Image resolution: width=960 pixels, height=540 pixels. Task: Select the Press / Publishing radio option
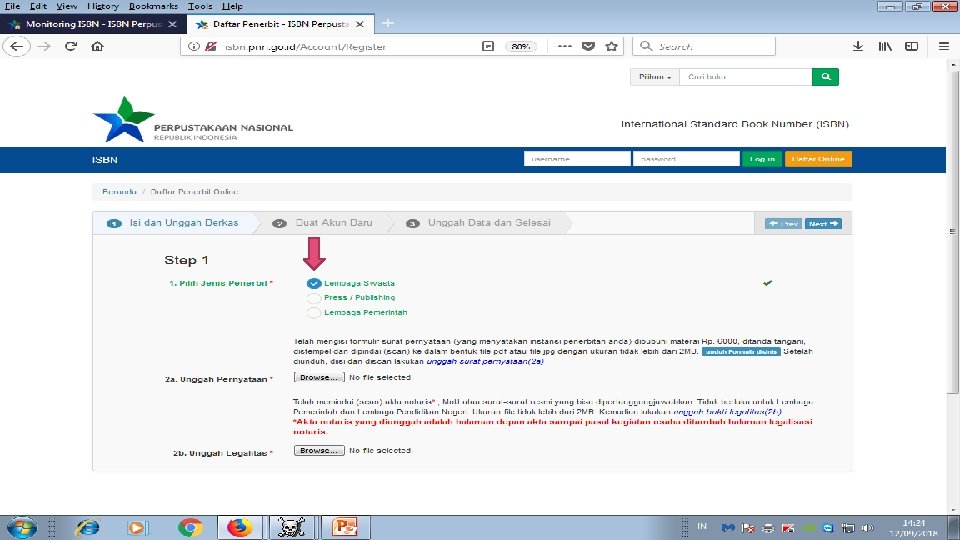click(x=313, y=298)
